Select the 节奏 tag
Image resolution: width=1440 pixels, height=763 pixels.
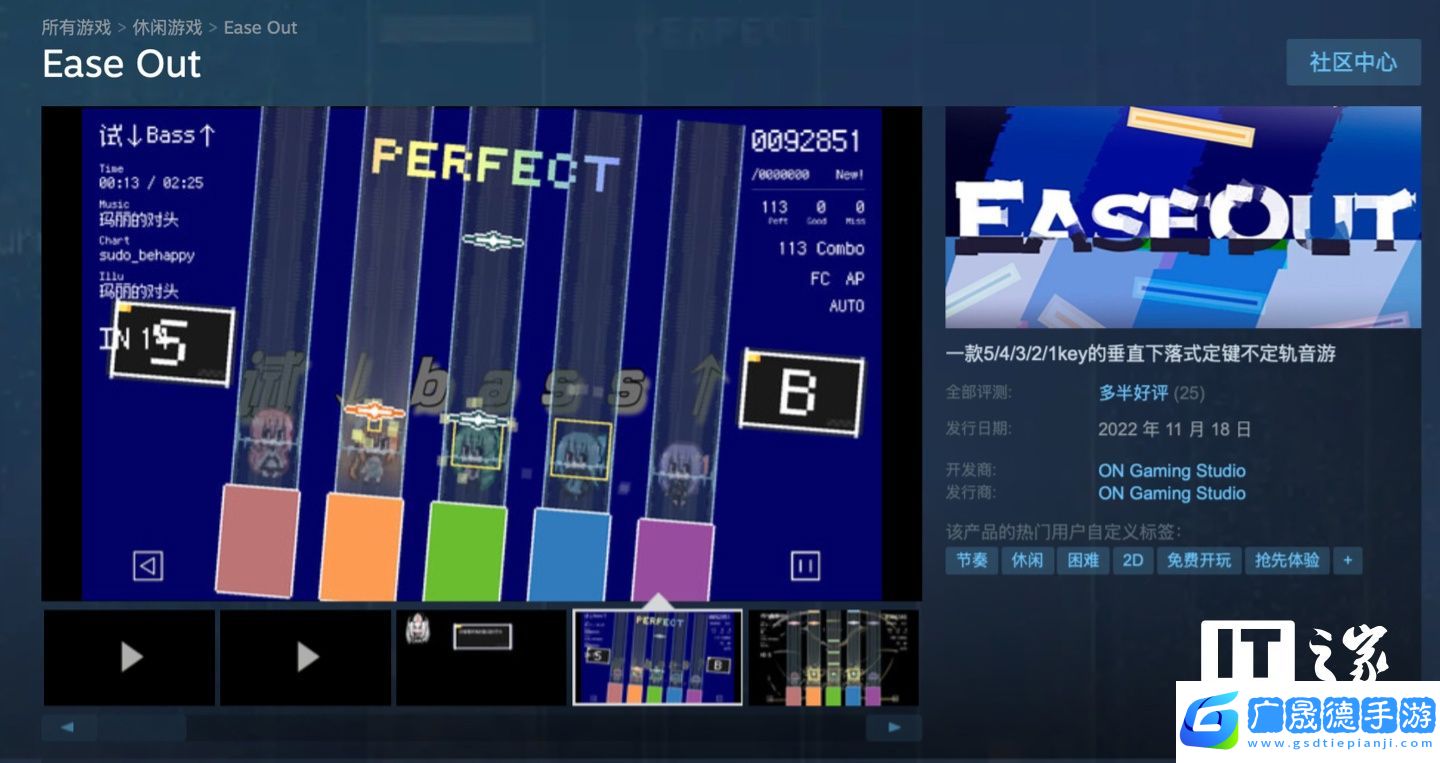(x=972, y=560)
